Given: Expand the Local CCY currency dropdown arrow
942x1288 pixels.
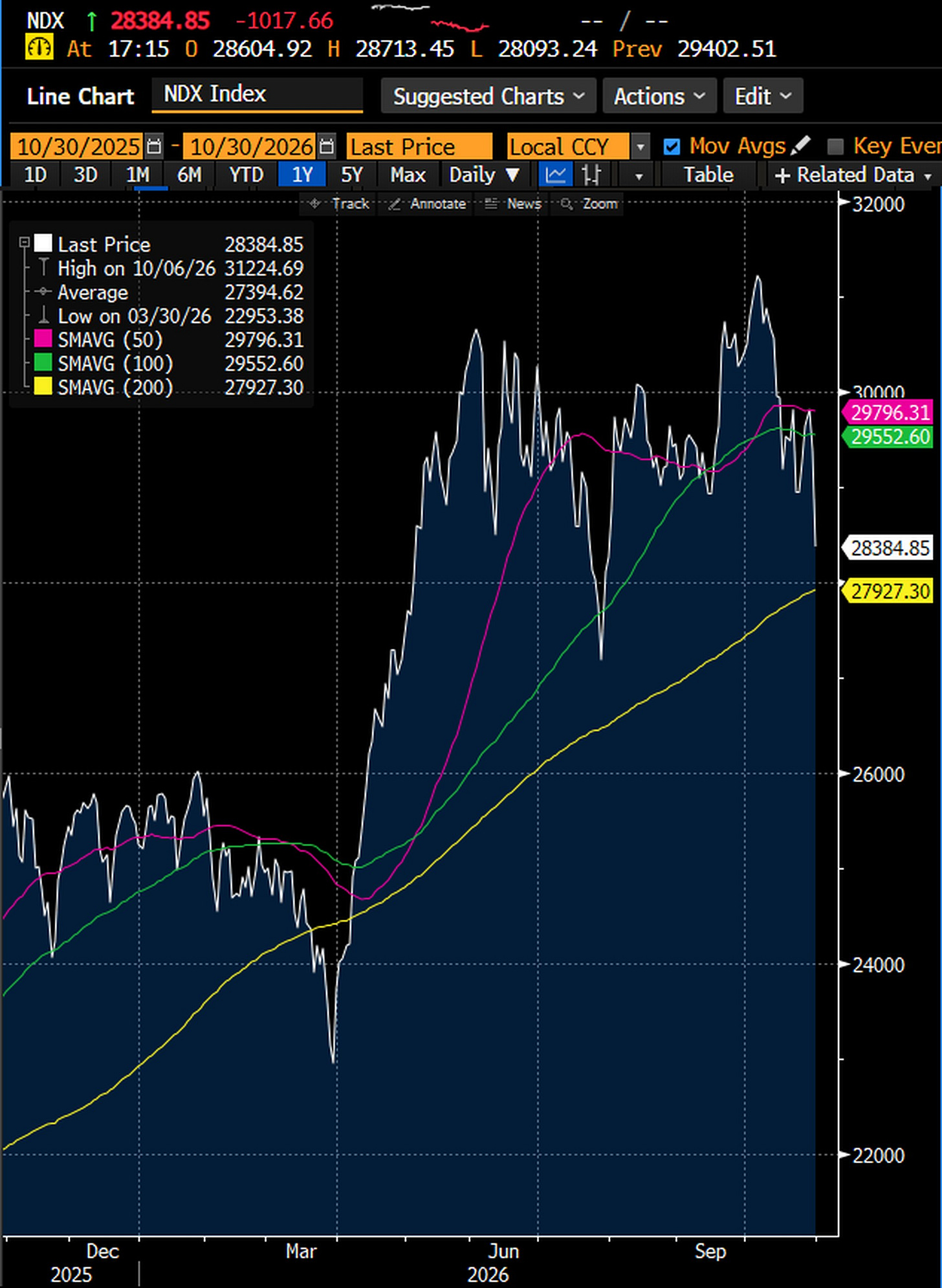Looking at the screenshot, I should 640,146.
